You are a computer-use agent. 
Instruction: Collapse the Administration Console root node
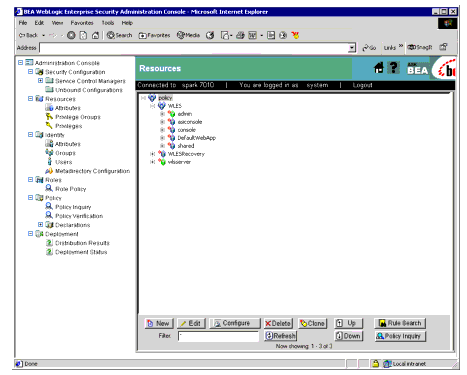pyautogui.click(x=21, y=62)
